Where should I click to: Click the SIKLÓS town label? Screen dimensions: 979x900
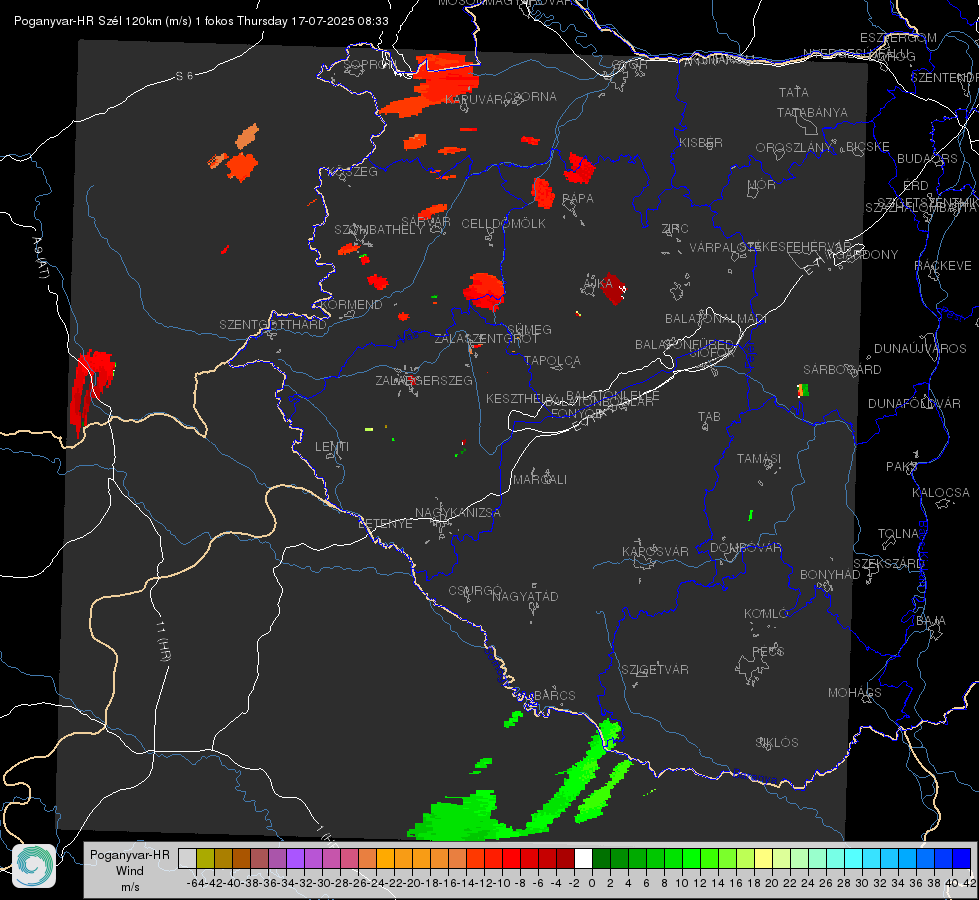[x=777, y=743]
